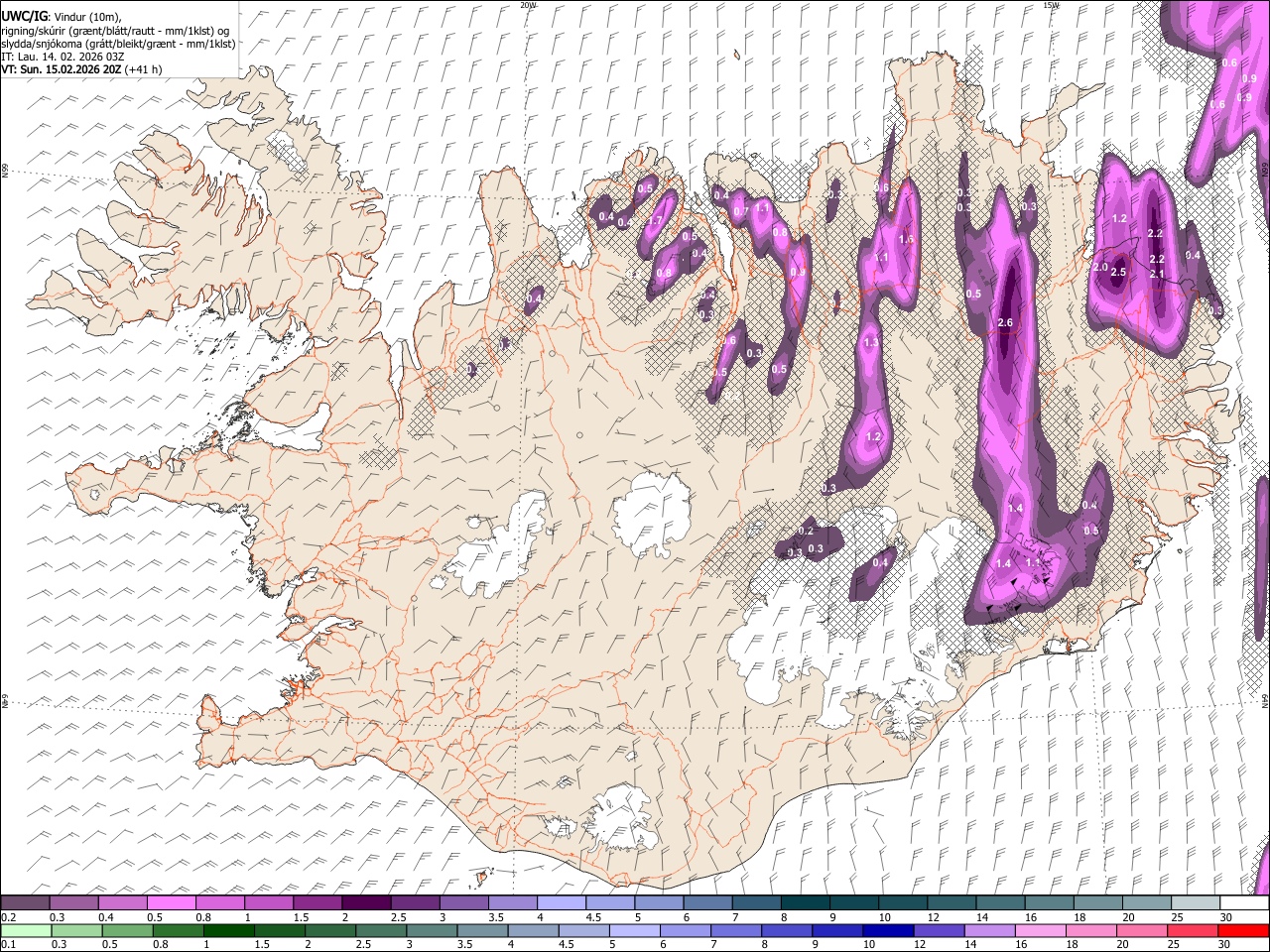This screenshot has height=952, width=1270.
Task: Click the '2.6' precipitation value on the map
Action: tap(1005, 322)
